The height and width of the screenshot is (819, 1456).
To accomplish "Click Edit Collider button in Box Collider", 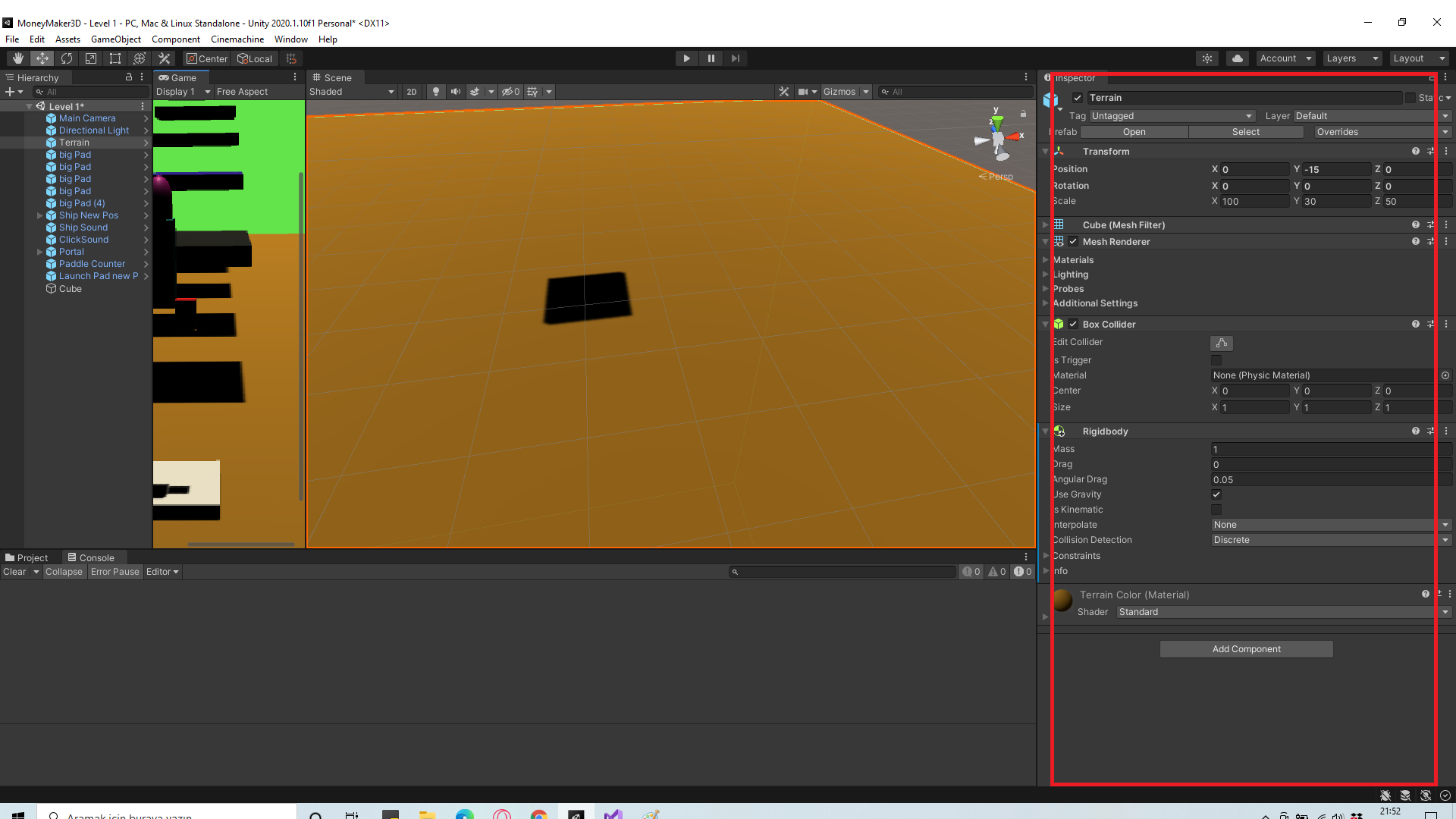I will 1221,342.
